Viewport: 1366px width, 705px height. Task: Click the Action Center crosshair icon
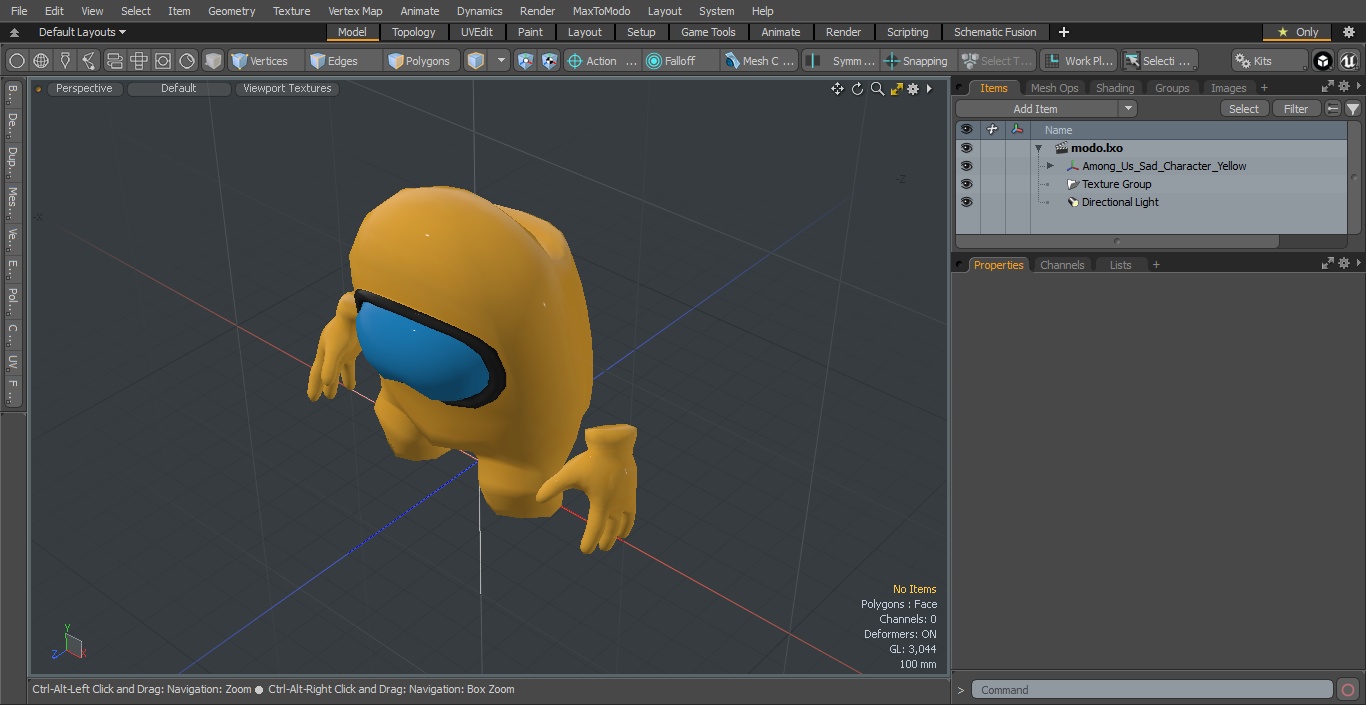(x=575, y=61)
